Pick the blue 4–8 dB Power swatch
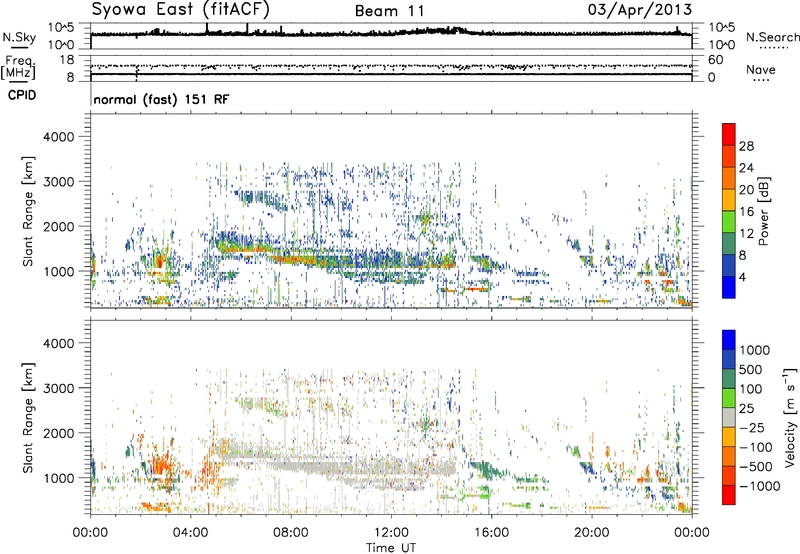The height and width of the screenshot is (554, 800). coord(729,265)
